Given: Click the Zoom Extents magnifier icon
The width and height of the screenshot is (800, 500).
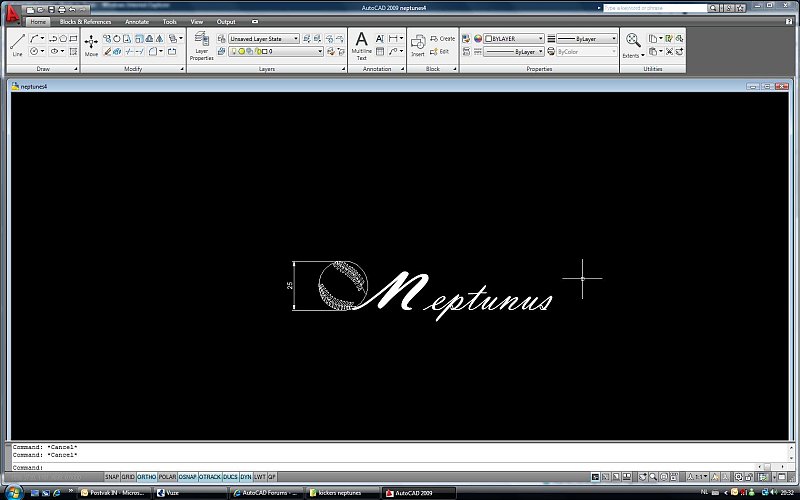Looking at the screenshot, I should tap(633, 40).
